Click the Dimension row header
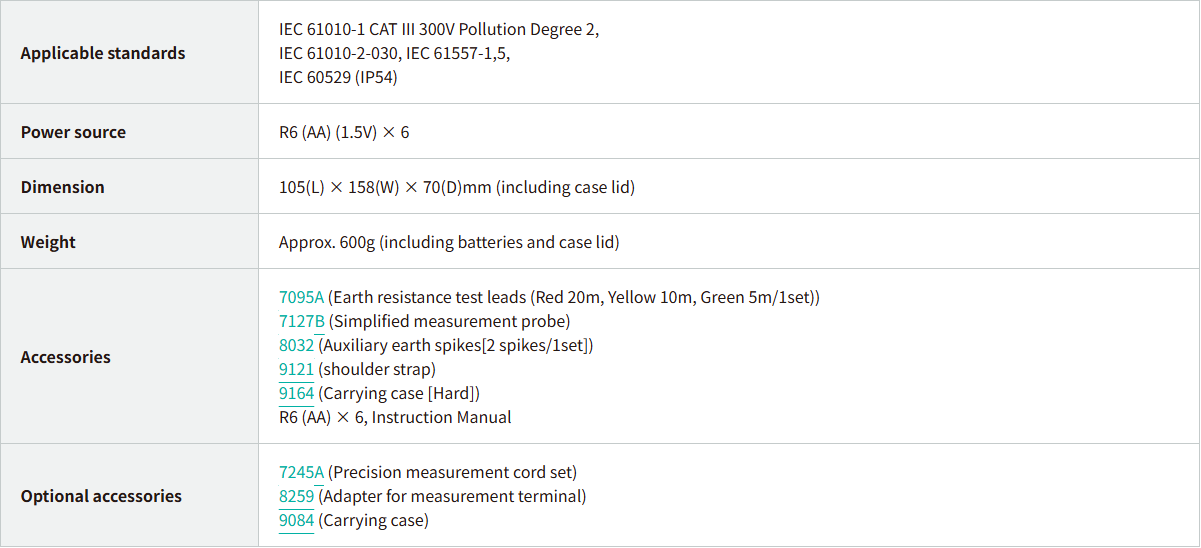Screen dimensions: 1201x548 [62, 187]
